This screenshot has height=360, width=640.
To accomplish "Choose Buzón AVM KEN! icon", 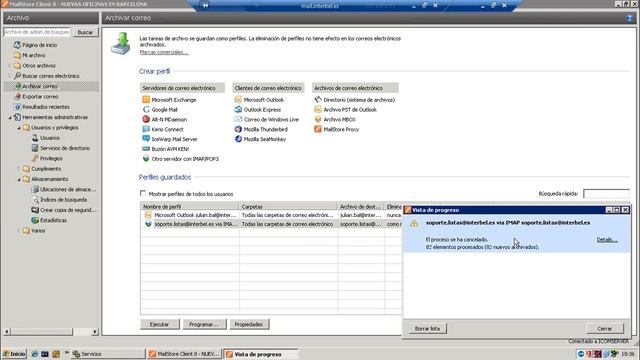I will 146,149.
